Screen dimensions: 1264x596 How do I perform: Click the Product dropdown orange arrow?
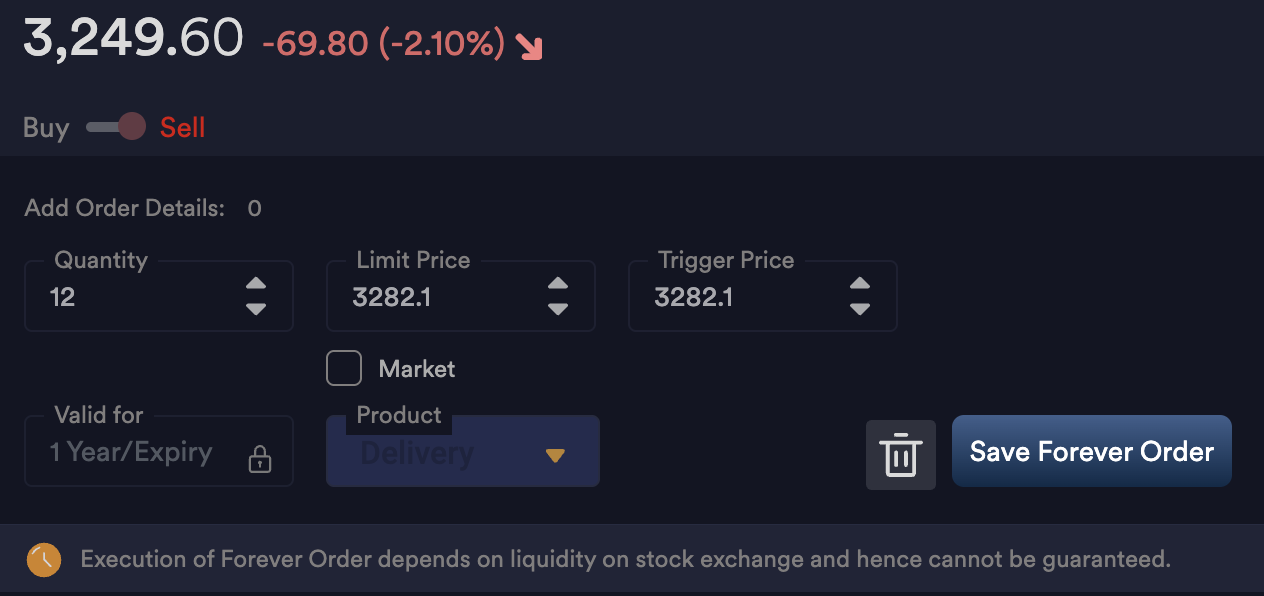[x=556, y=456]
